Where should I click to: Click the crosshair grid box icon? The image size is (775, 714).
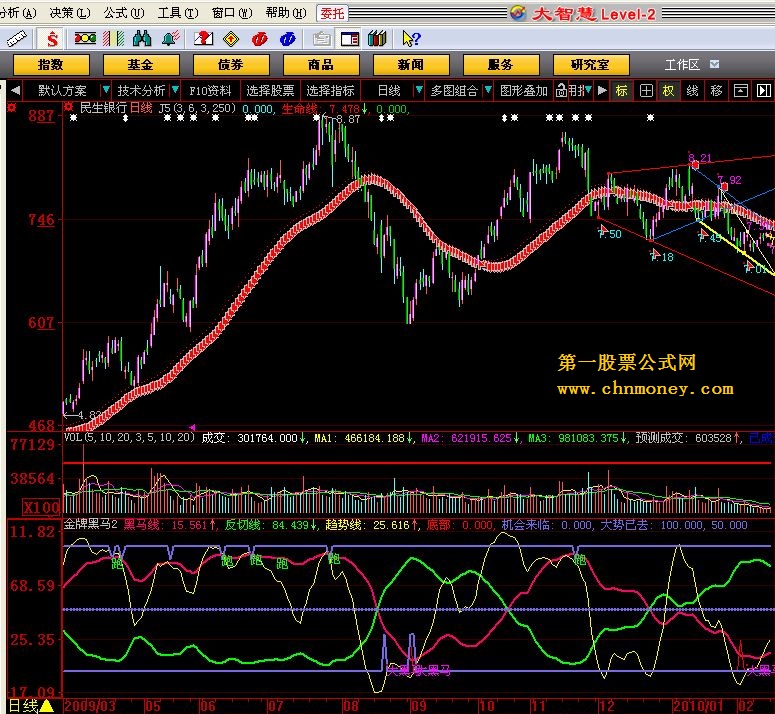[646, 91]
